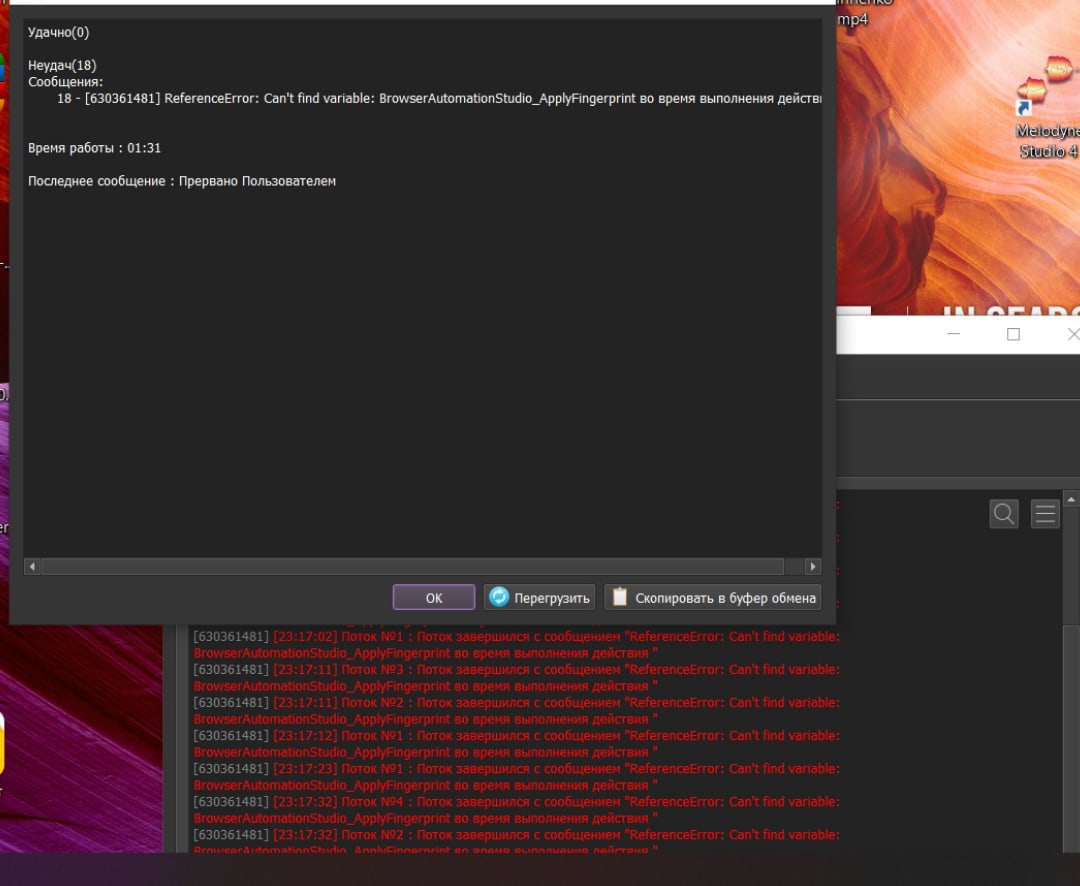Close the background application window

tap(1072, 334)
